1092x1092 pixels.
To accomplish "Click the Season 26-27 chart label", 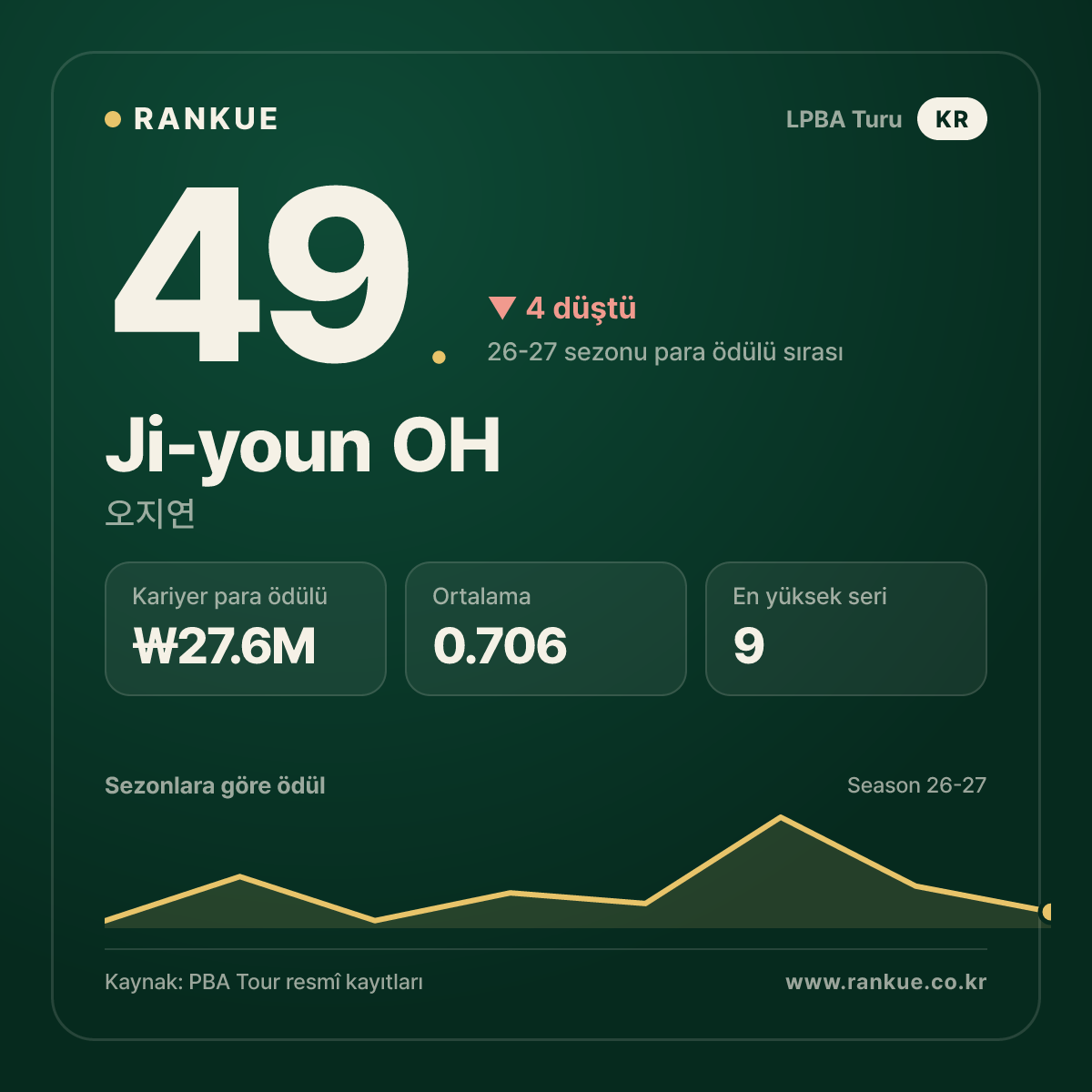I will click(x=916, y=785).
